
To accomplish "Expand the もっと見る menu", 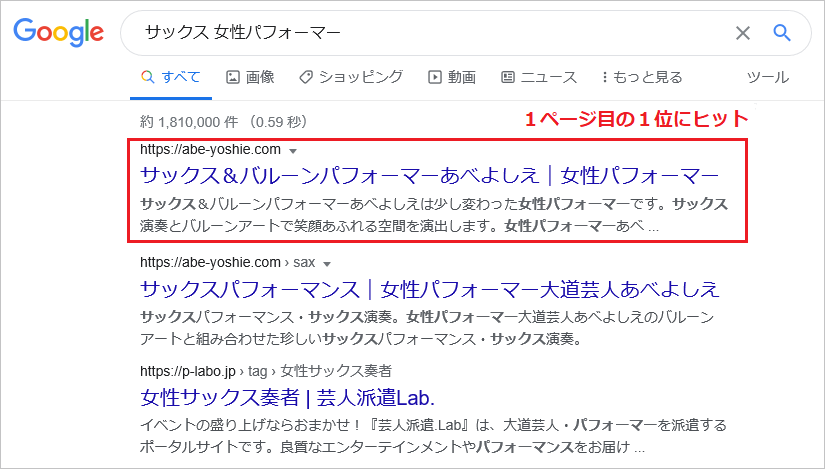I will point(642,77).
